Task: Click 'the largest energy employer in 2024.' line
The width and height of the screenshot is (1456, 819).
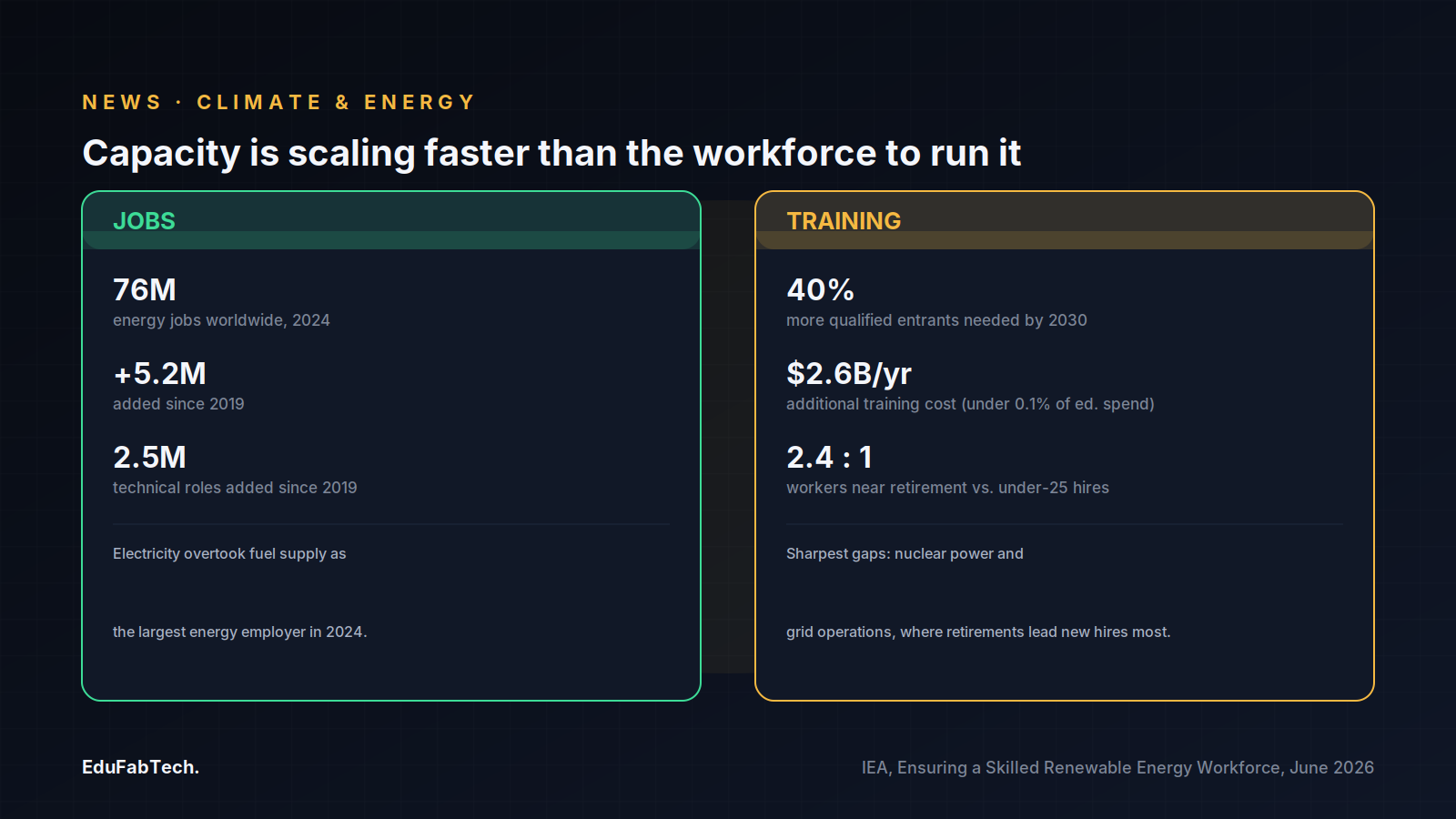Action: click(x=240, y=632)
